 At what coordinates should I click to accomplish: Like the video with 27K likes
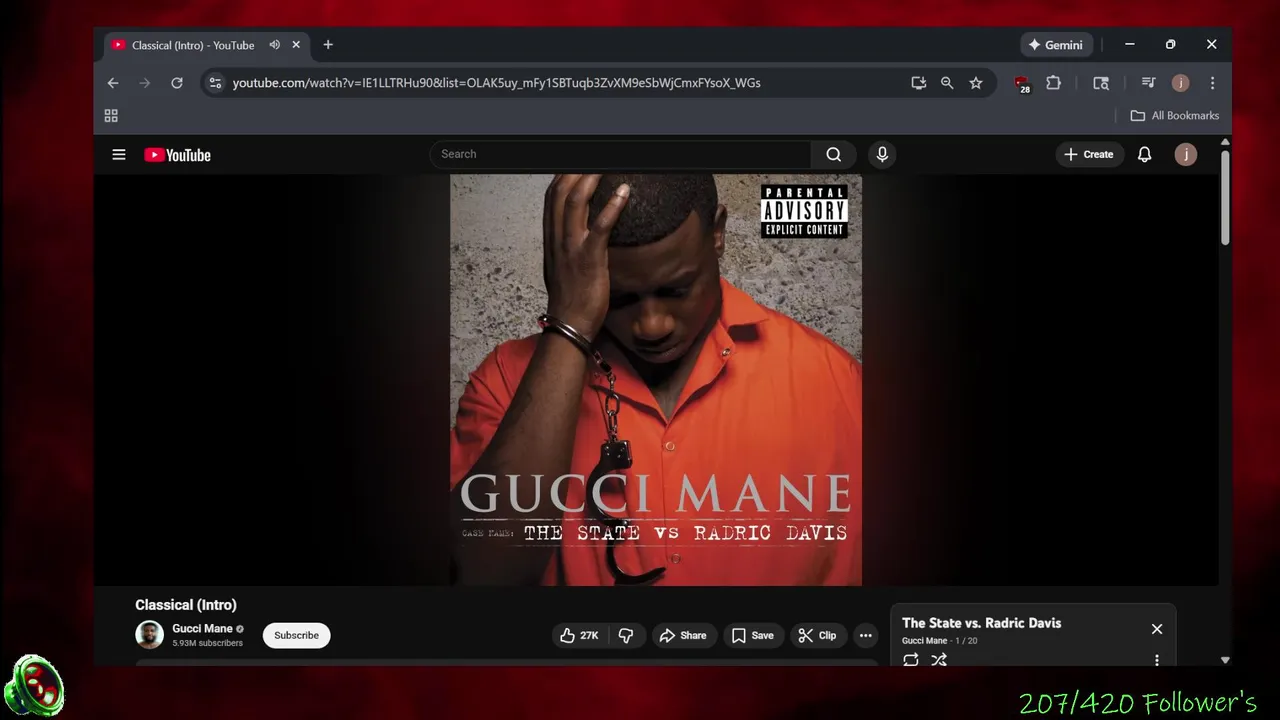point(579,635)
